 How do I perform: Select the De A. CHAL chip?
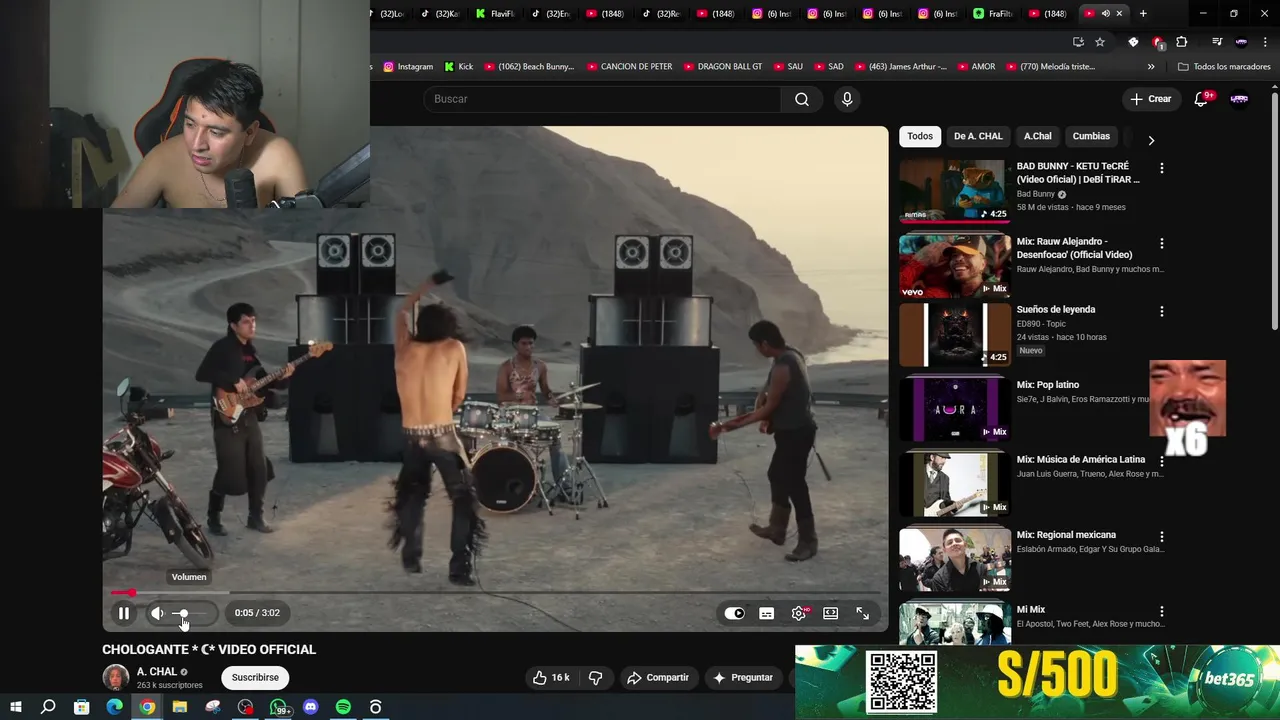978,136
